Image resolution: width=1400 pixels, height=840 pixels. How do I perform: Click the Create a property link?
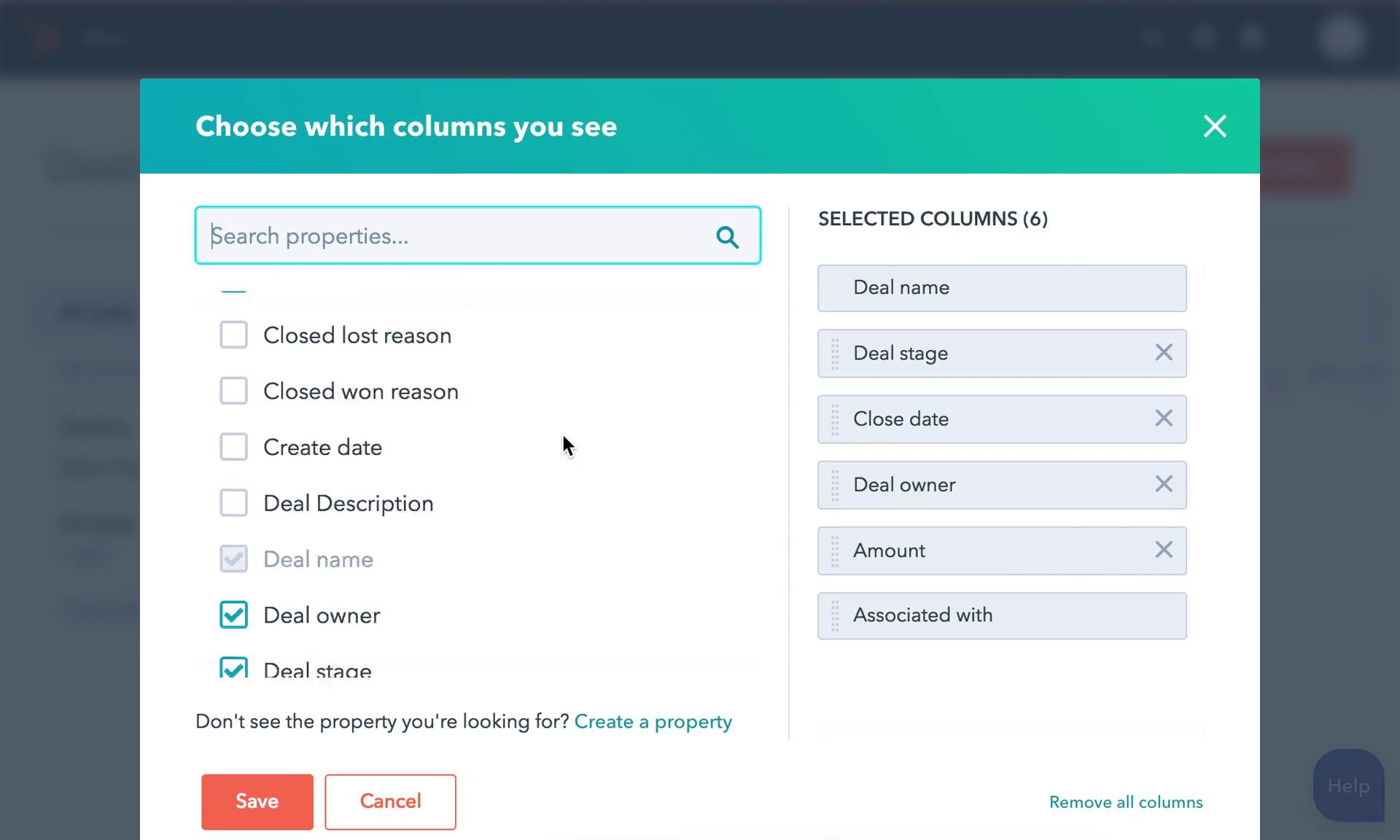click(653, 721)
